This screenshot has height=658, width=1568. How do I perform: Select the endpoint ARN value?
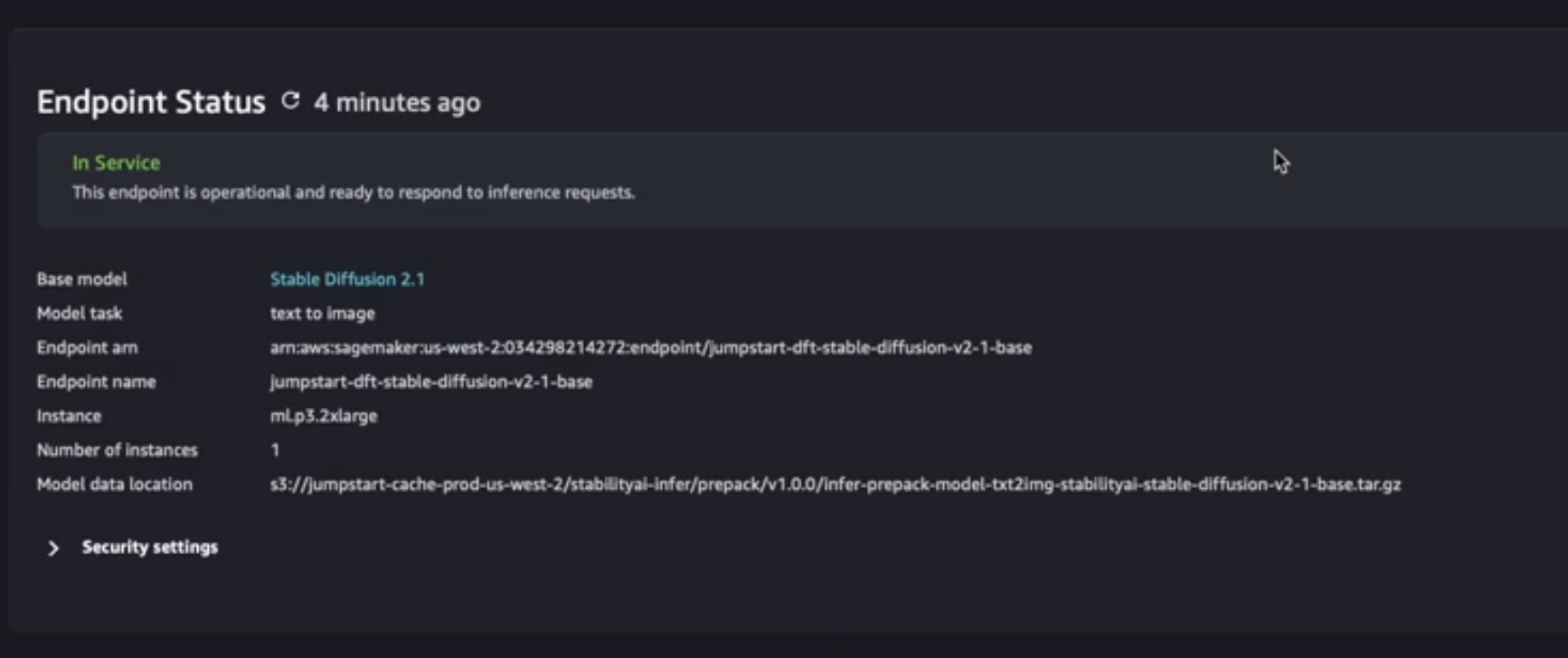coord(651,347)
